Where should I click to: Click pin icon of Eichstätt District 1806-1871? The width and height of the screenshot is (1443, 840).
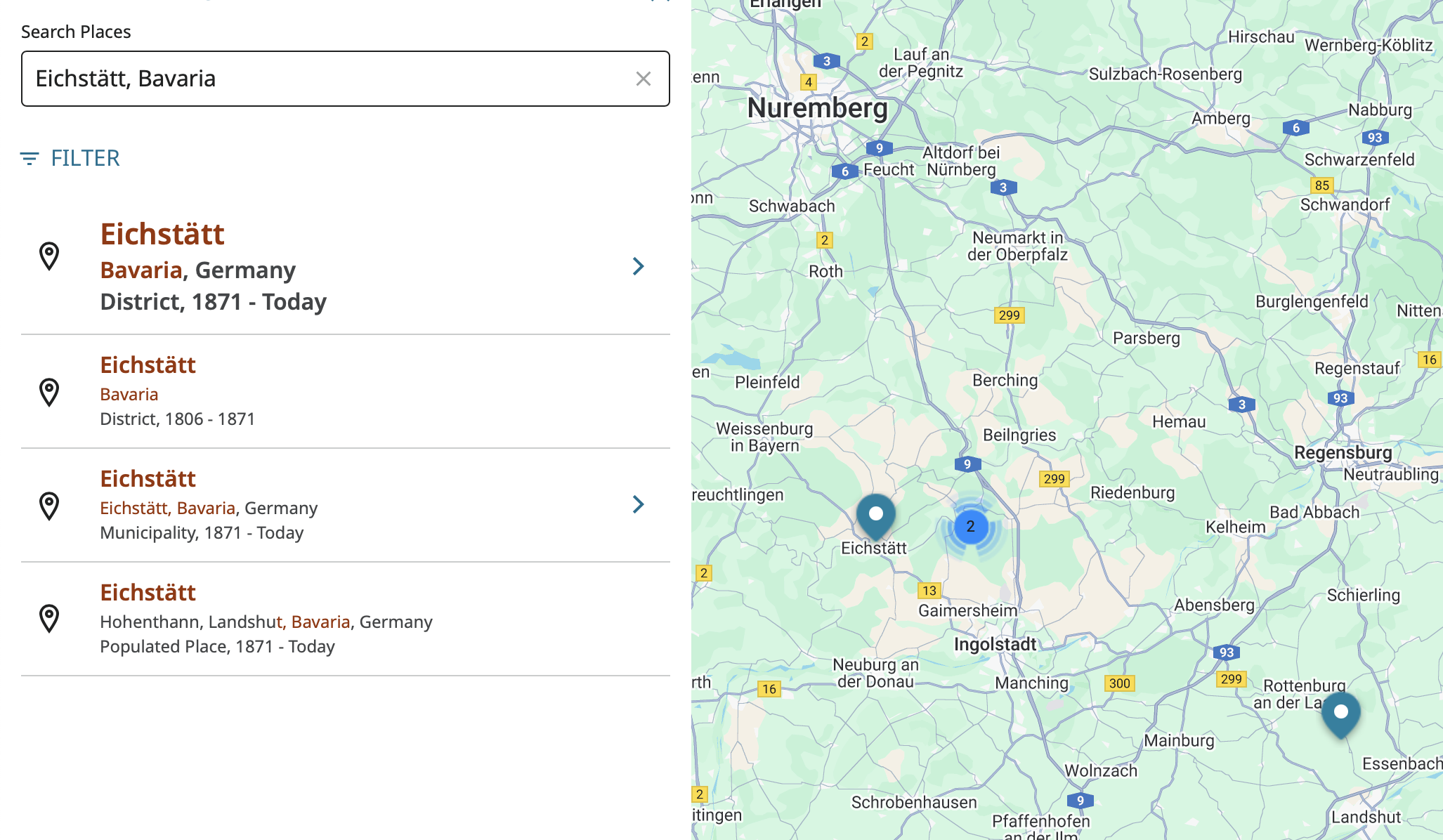pyautogui.click(x=49, y=392)
